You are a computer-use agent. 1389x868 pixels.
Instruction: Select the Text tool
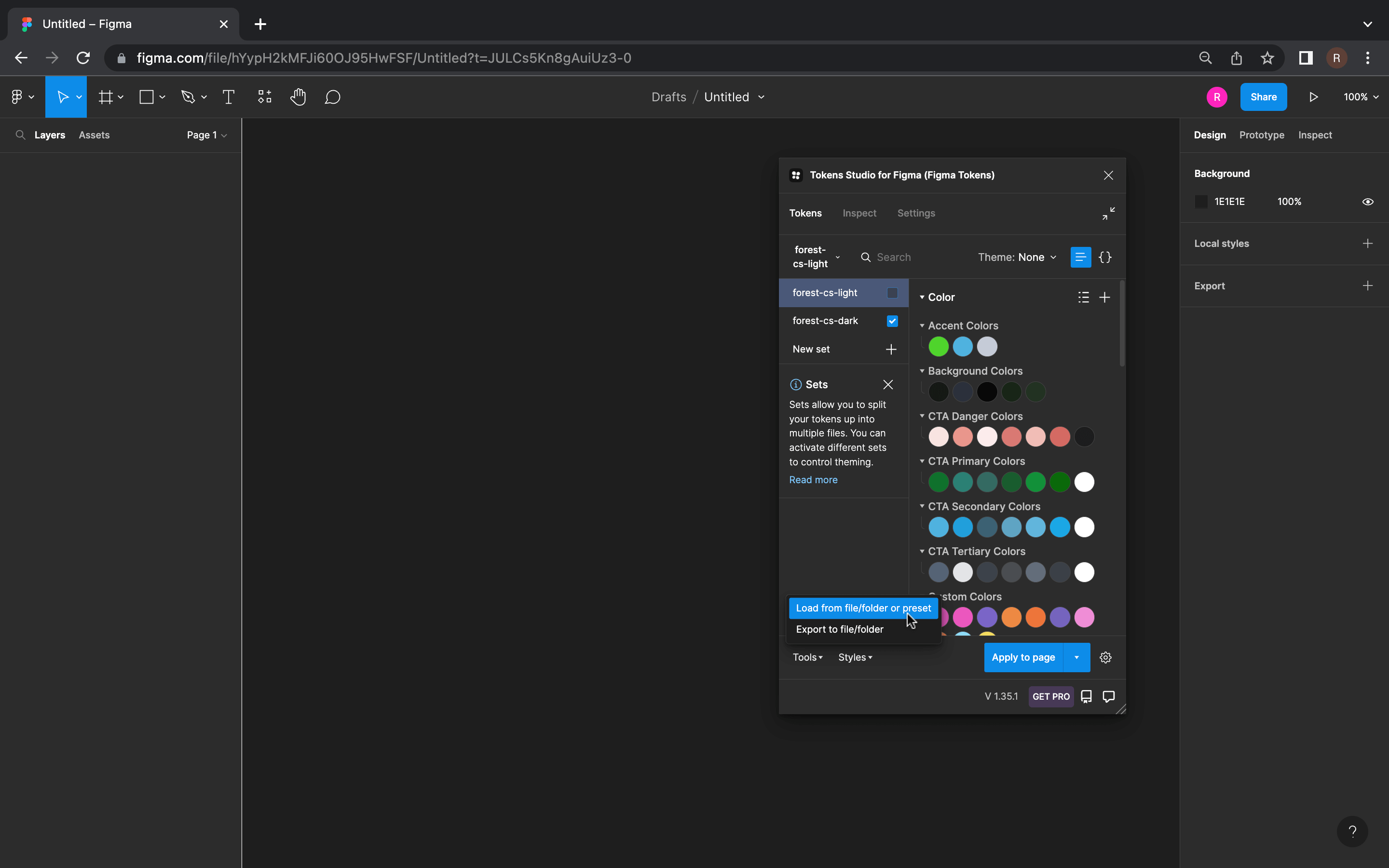pyautogui.click(x=229, y=97)
